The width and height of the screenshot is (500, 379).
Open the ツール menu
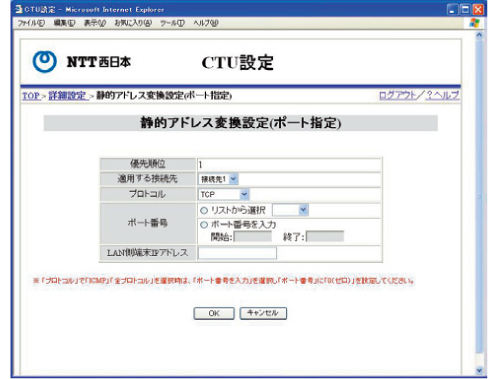pyautogui.click(x=172, y=23)
